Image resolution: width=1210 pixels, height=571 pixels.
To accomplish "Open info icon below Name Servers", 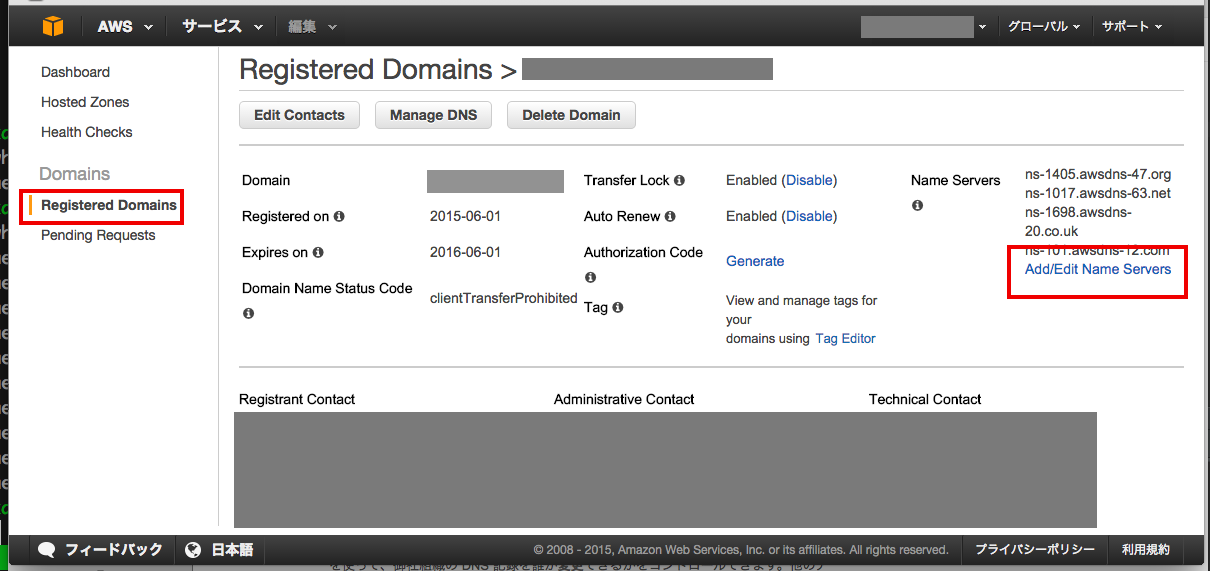I will 917,205.
